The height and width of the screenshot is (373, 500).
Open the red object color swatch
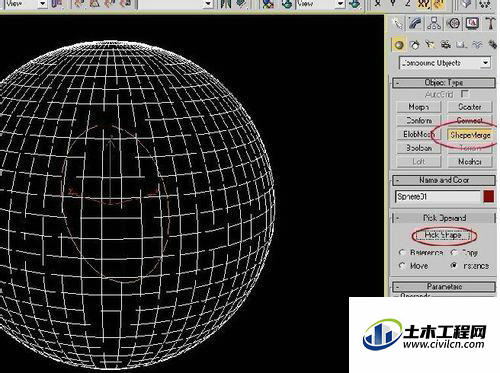489,196
